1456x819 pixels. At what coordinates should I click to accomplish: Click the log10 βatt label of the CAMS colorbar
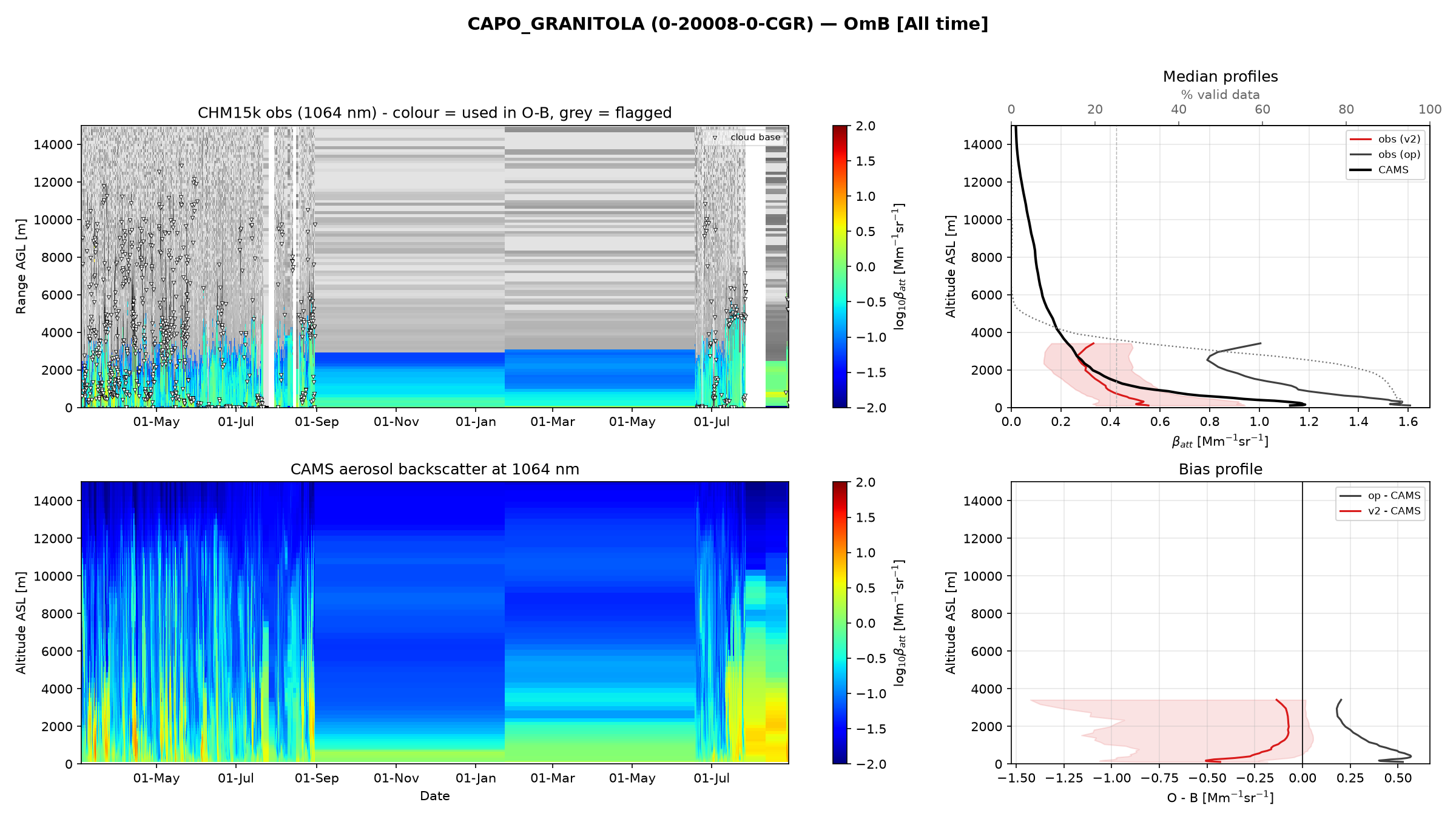point(898,622)
